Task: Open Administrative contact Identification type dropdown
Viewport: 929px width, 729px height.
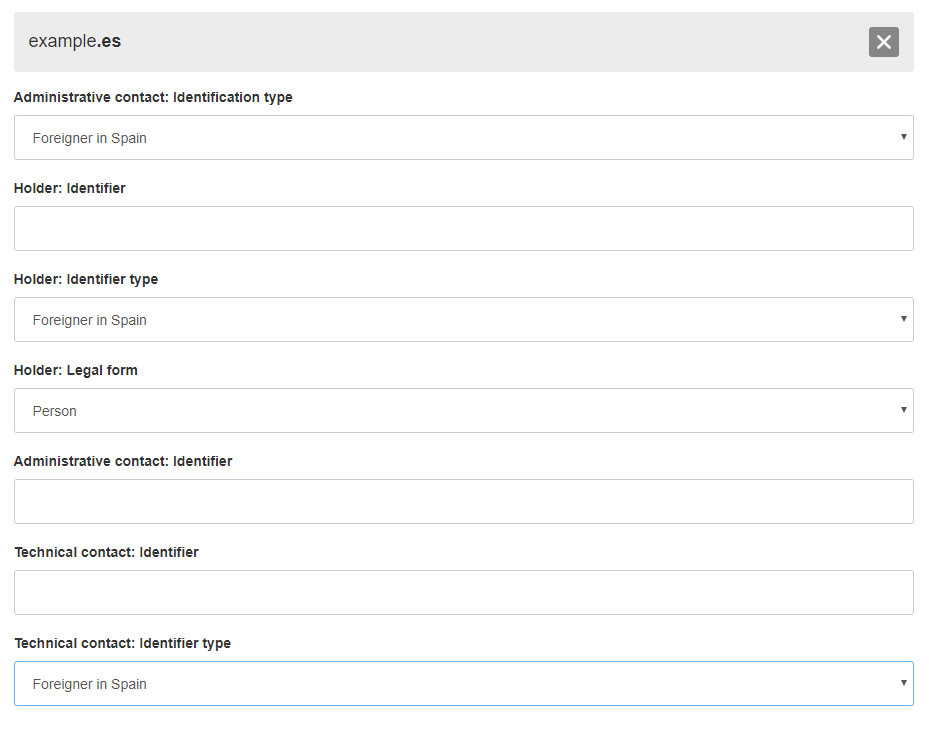Action: tap(463, 138)
